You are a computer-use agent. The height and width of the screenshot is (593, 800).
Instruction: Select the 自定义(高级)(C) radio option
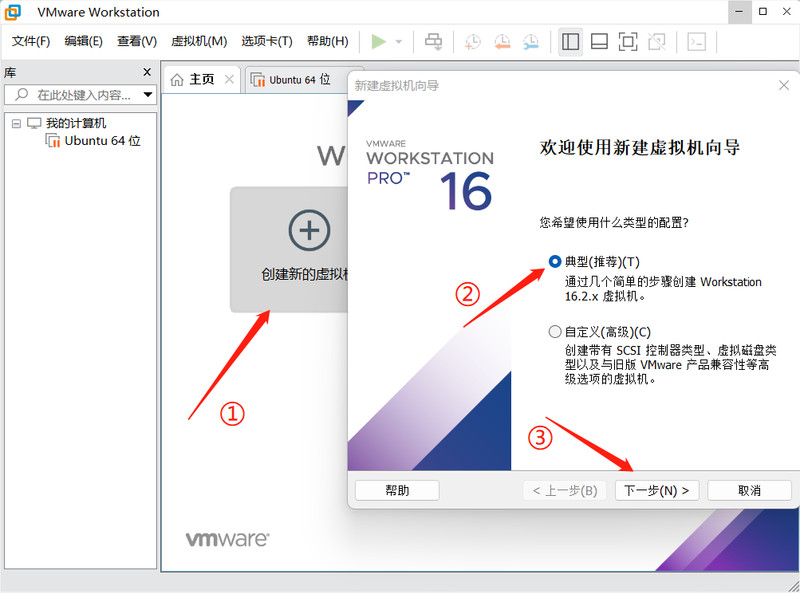pos(555,332)
